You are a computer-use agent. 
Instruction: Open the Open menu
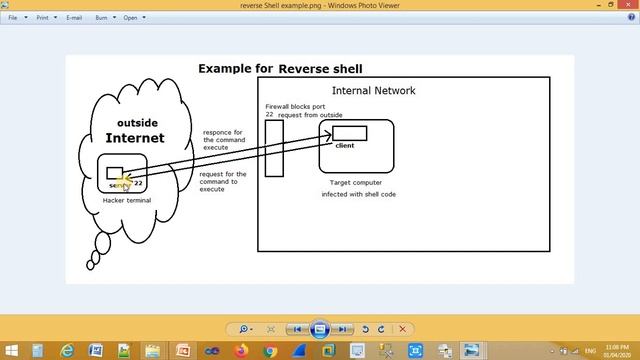[130, 18]
